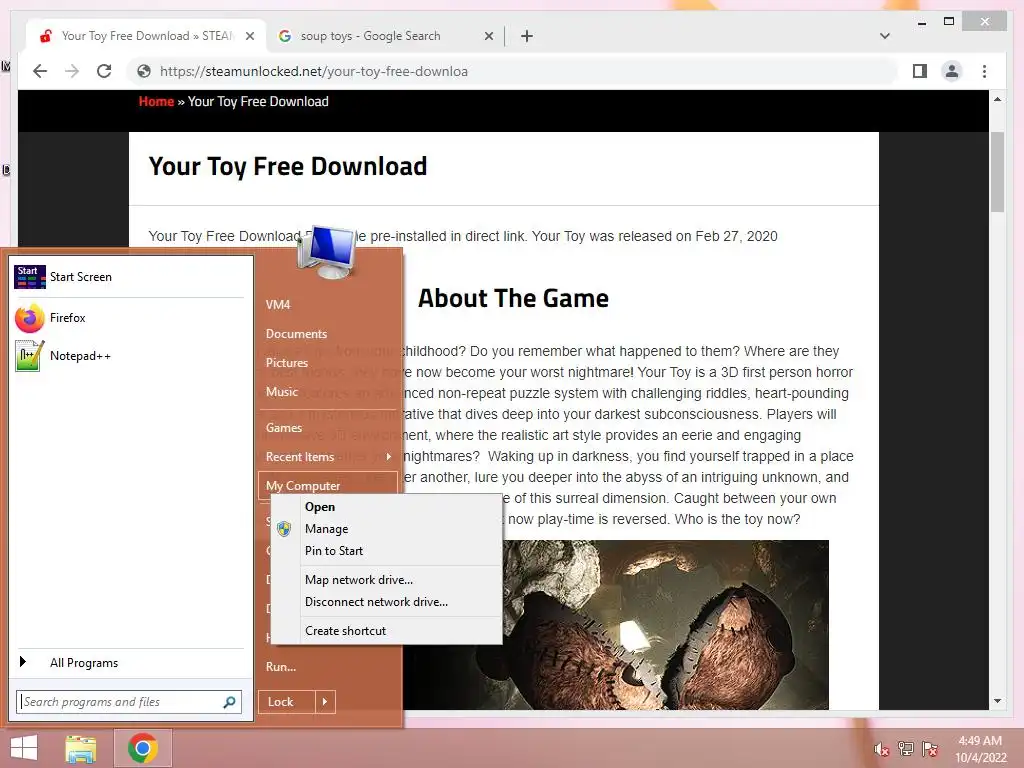Close the soup toys Google Search tab
Image resolution: width=1024 pixels, height=768 pixels.
[x=488, y=36]
